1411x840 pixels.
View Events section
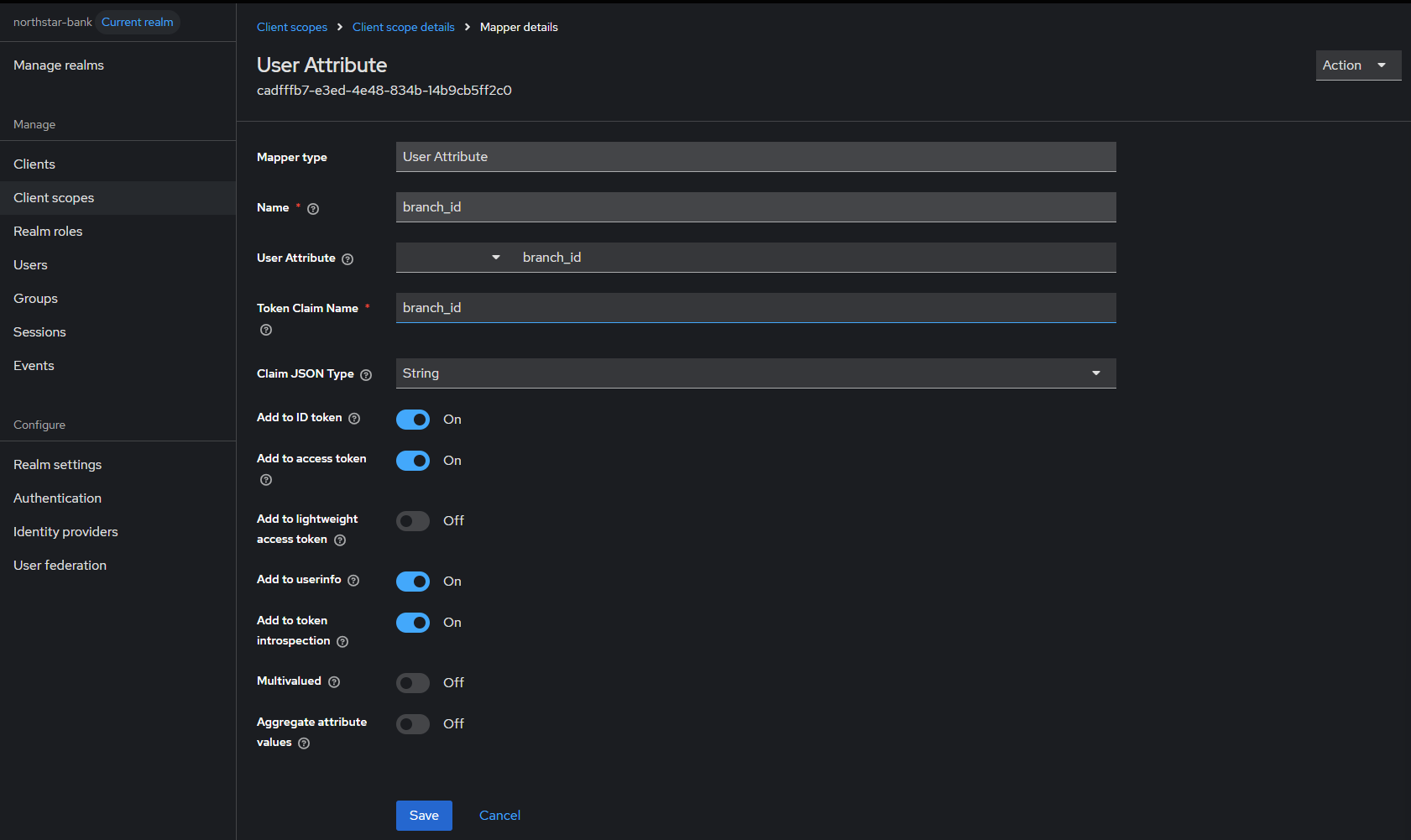coord(118,366)
